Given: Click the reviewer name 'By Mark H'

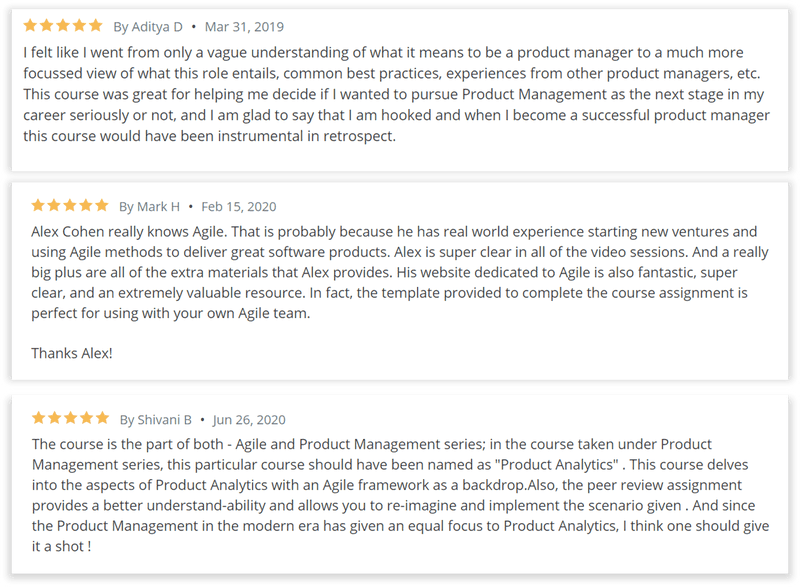Looking at the screenshot, I should coord(149,207).
